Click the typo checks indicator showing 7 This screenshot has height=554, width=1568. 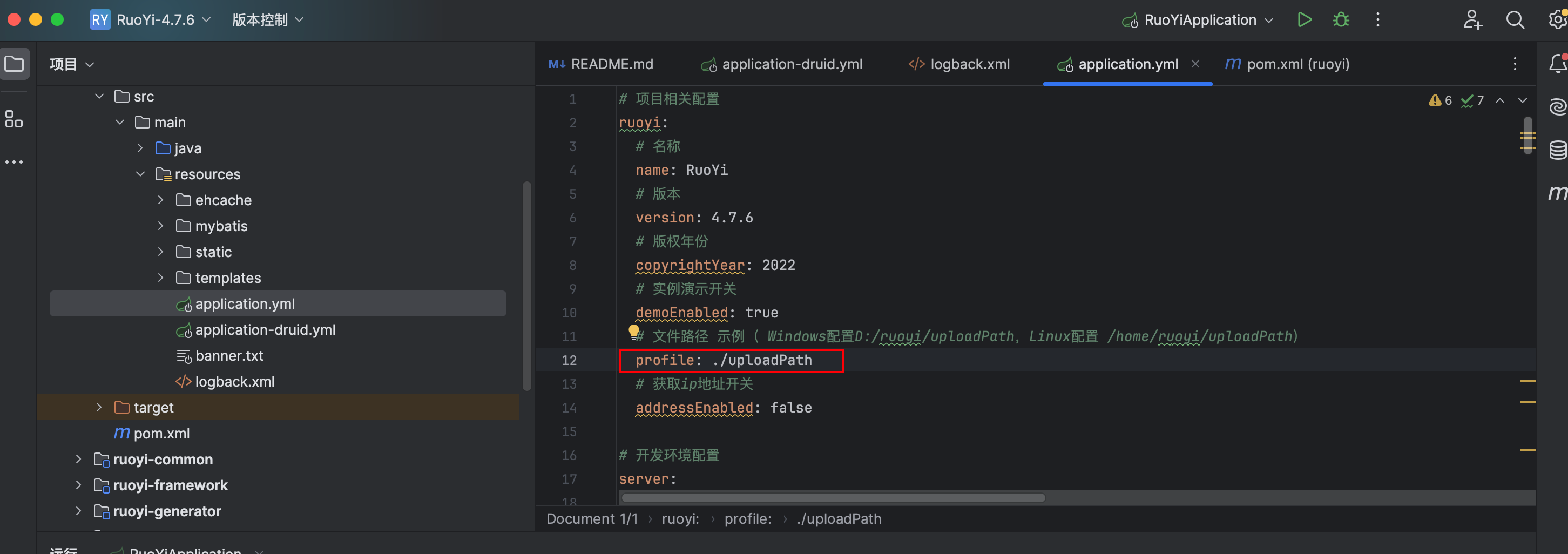(1472, 100)
